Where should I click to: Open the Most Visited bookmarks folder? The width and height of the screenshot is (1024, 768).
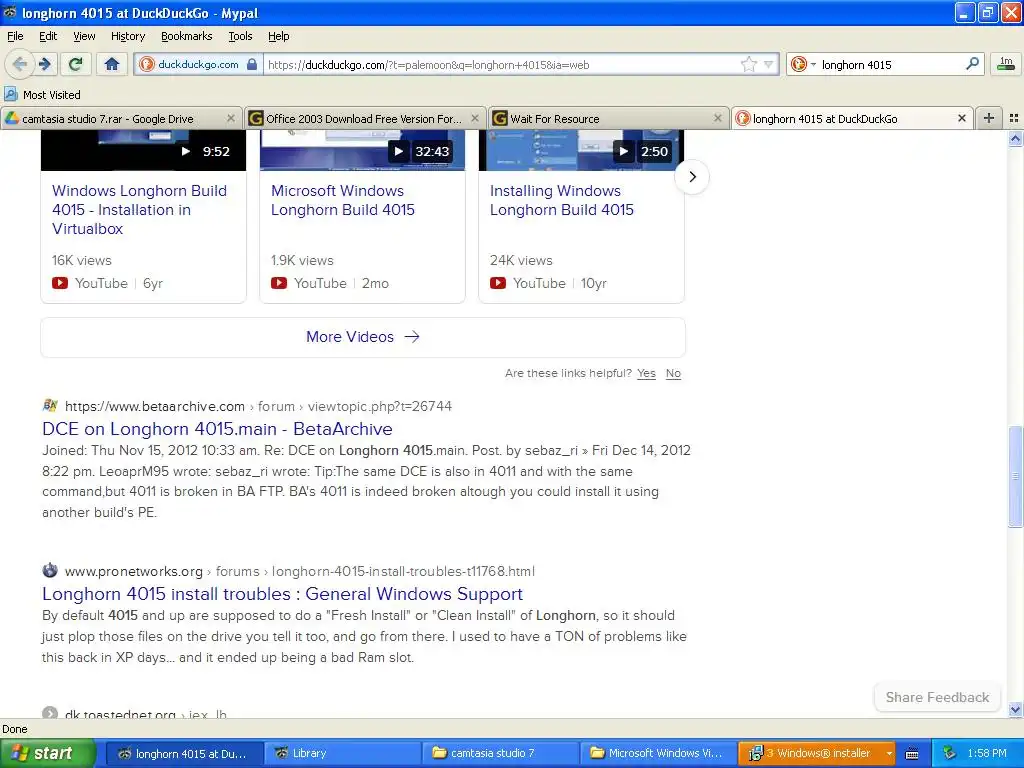[x=42, y=95]
